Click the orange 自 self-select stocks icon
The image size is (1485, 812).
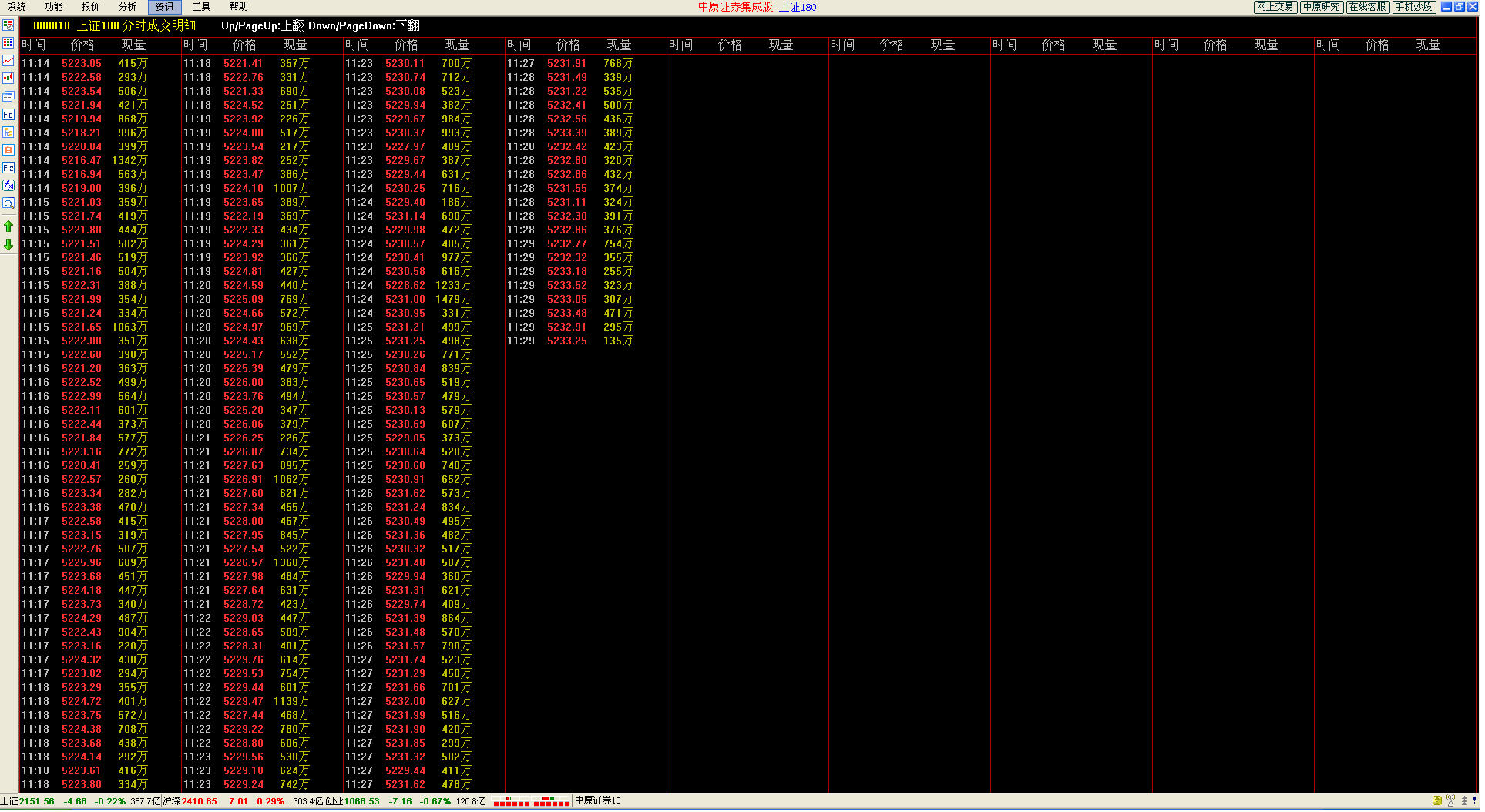tap(8, 149)
